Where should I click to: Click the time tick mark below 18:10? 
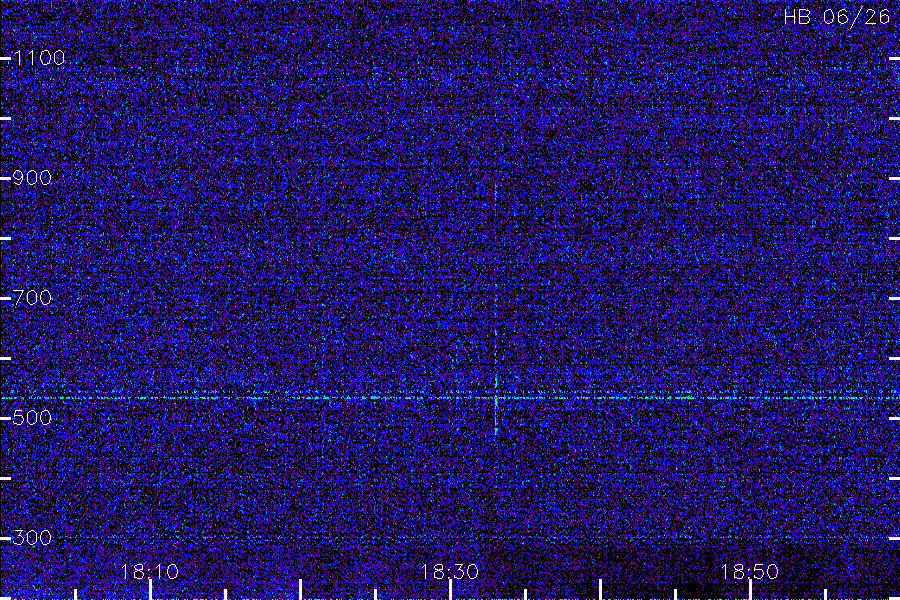click(x=150, y=590)
